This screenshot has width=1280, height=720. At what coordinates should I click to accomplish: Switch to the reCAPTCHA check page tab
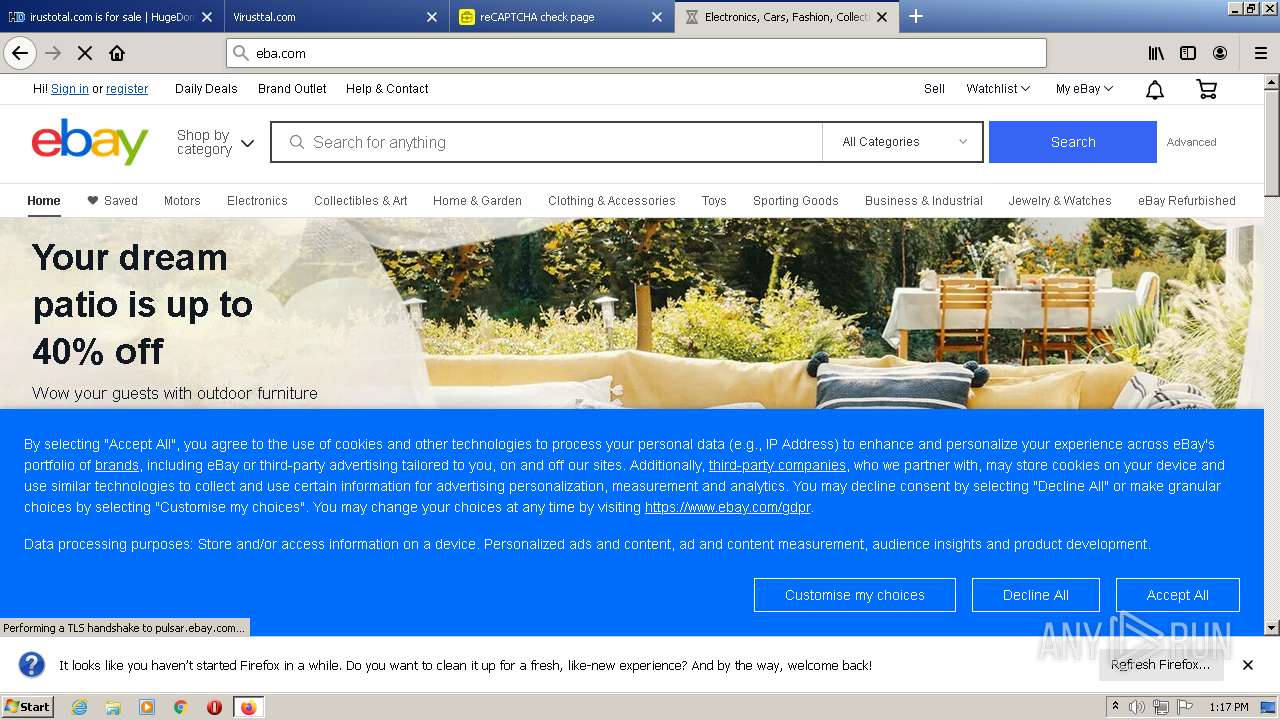click(560, 17)
